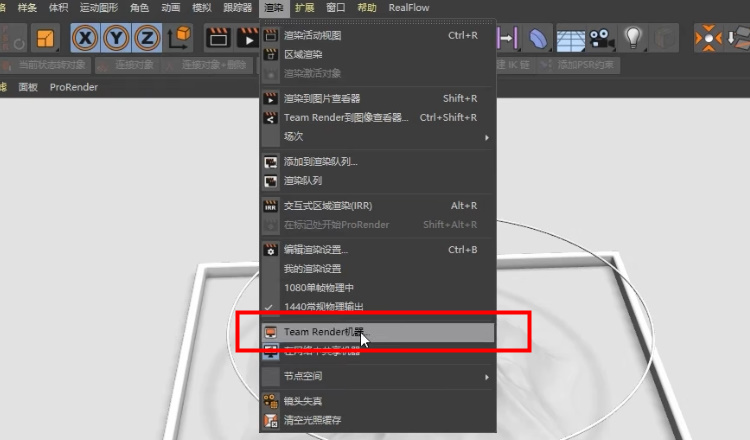Select checked 1440常规物理输出 preset
Image resolution: width=750 pixels, height=440 pixels.
click(x=378, y=307)
